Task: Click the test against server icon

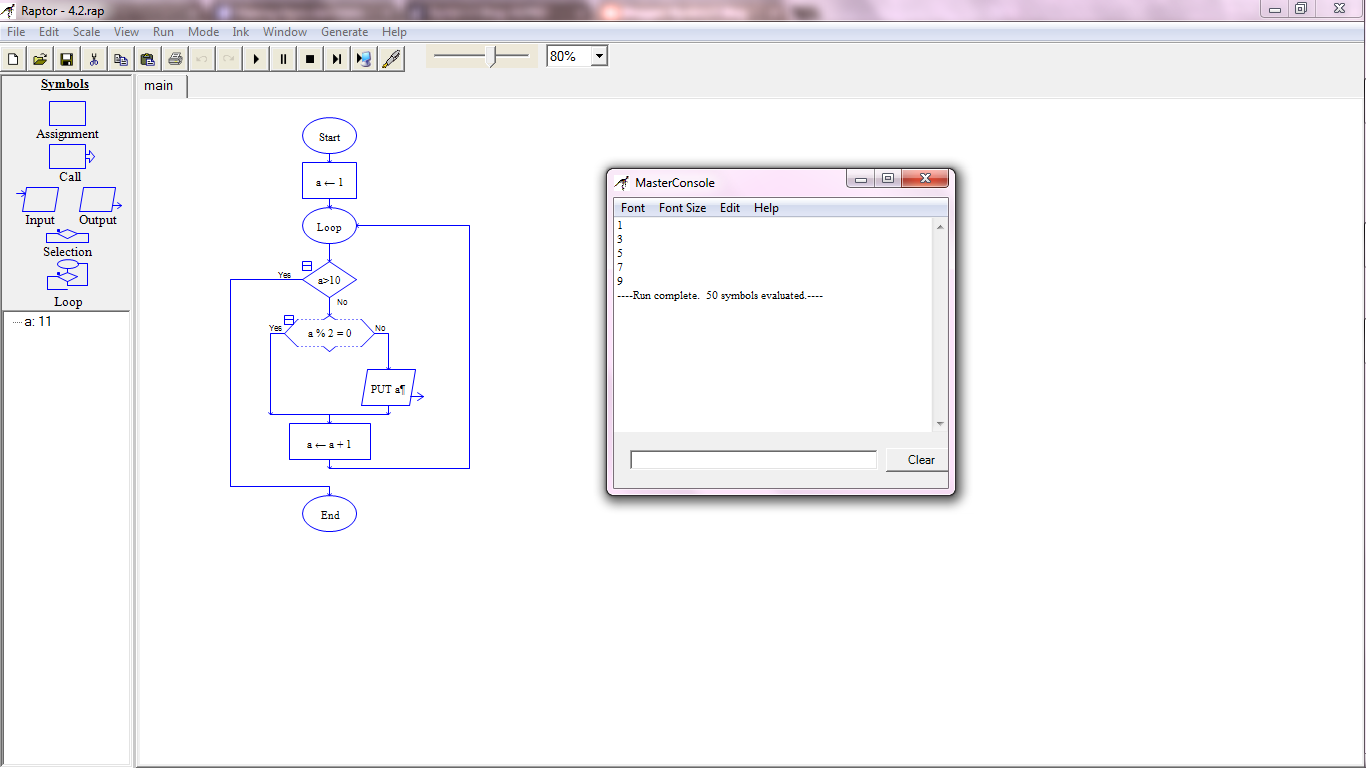Action: (x=364, y=59)
